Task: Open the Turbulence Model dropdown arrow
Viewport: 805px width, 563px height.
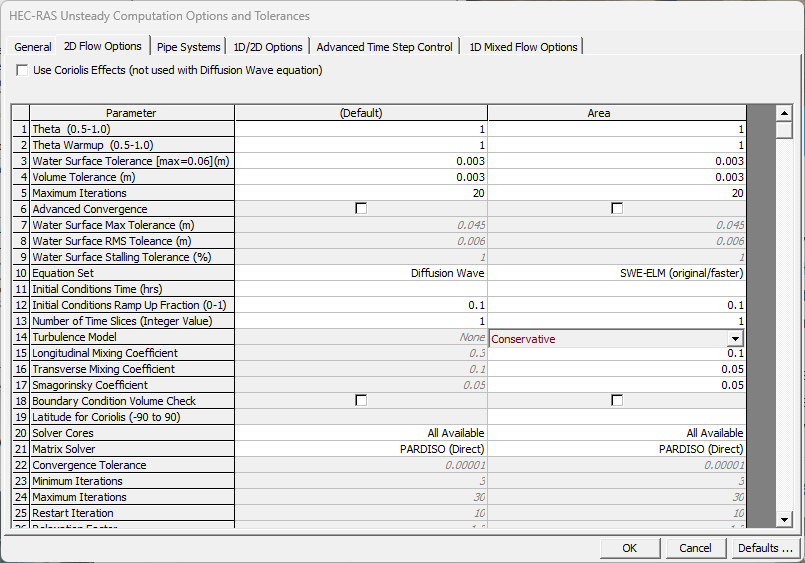Action: (735, 339)
